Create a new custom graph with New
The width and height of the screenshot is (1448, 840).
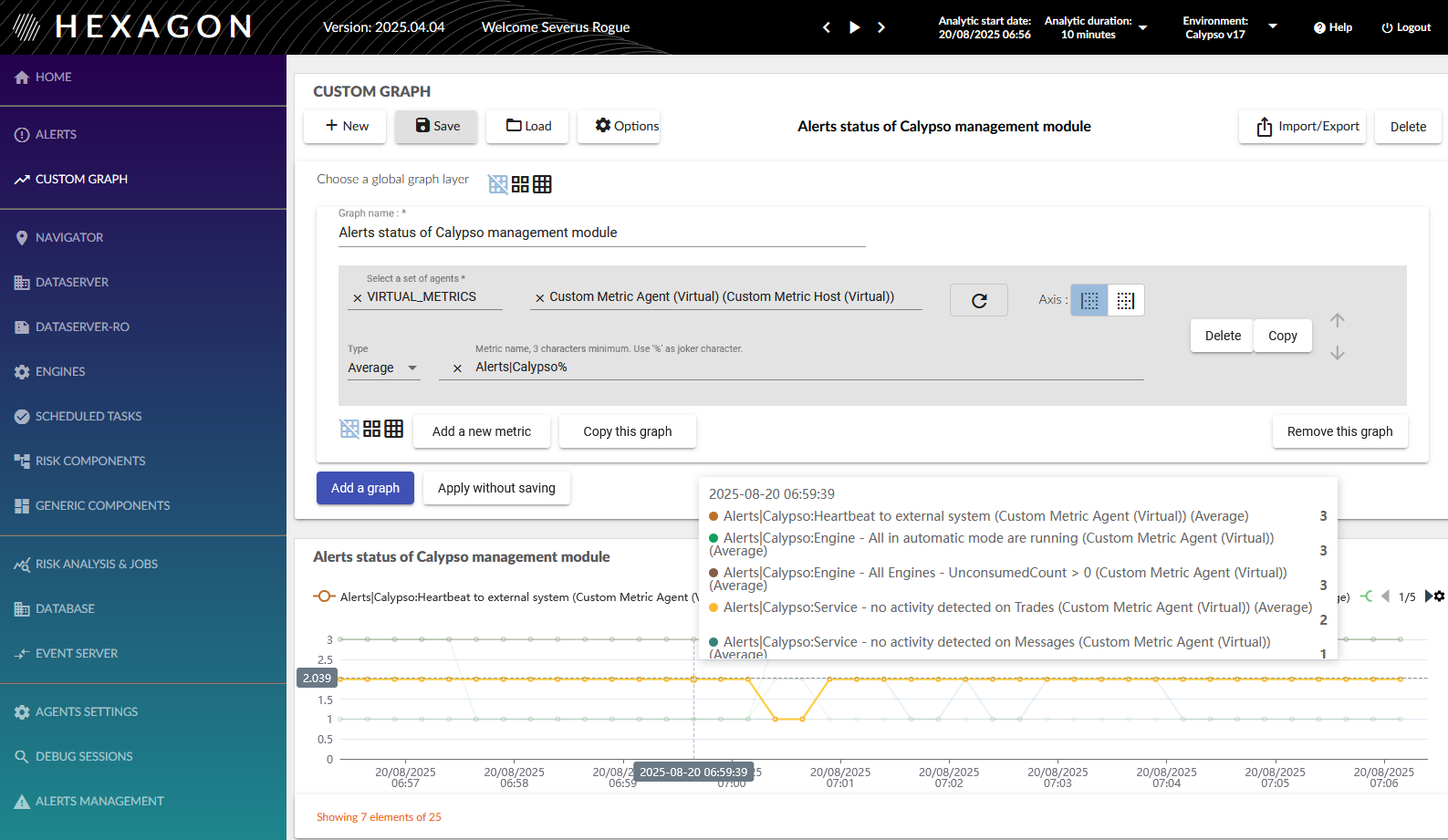click(345, 127)
